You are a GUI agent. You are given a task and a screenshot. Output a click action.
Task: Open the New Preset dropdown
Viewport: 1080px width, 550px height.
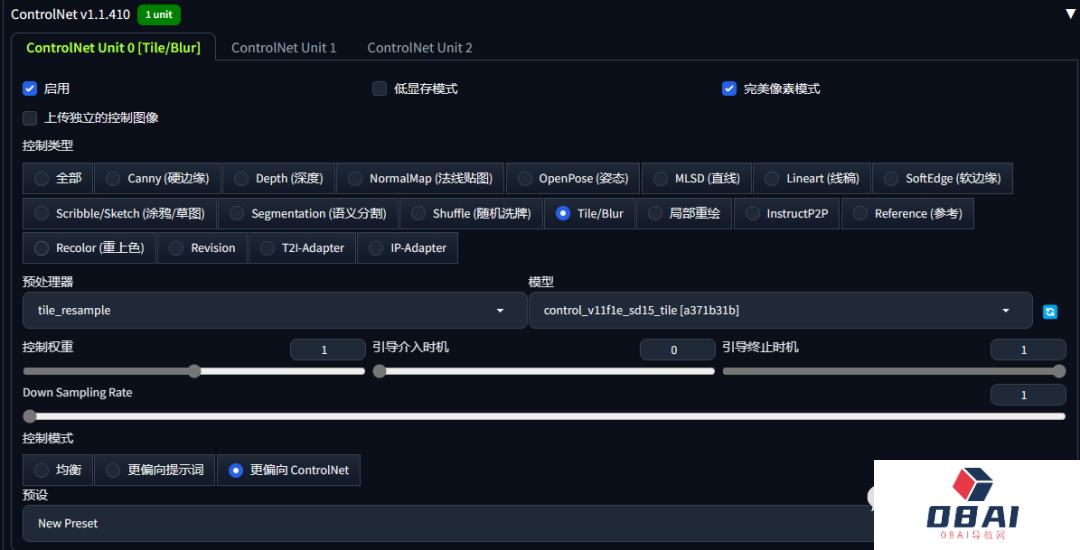[440, 523]
